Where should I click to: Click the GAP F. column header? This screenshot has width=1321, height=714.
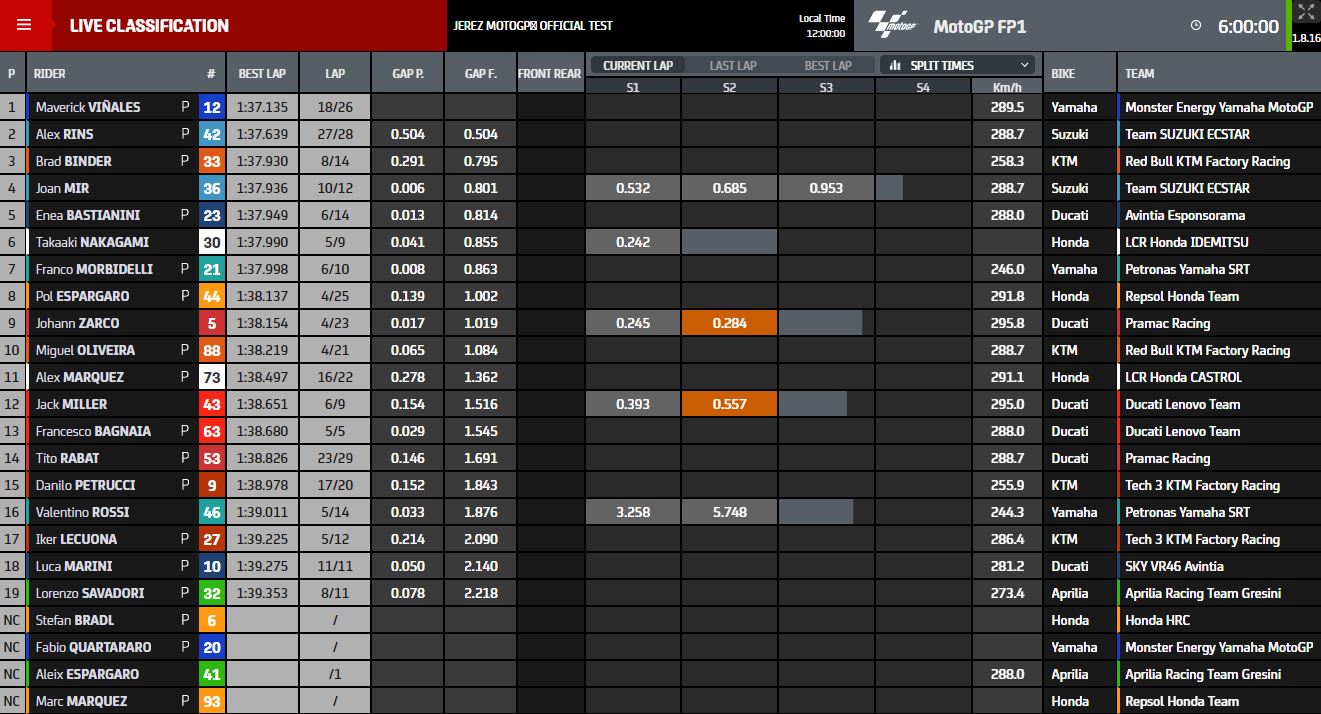(x=480, y=73)
